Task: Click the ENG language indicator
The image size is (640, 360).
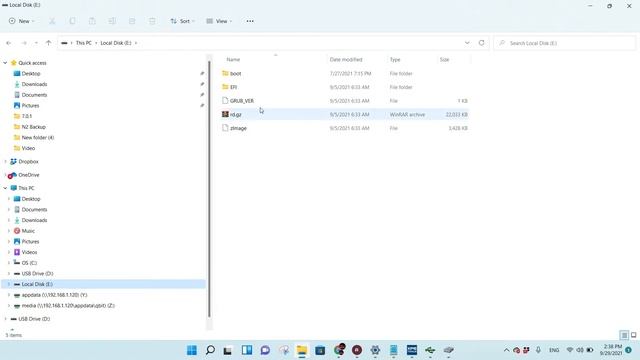Action: coord(554,350)
